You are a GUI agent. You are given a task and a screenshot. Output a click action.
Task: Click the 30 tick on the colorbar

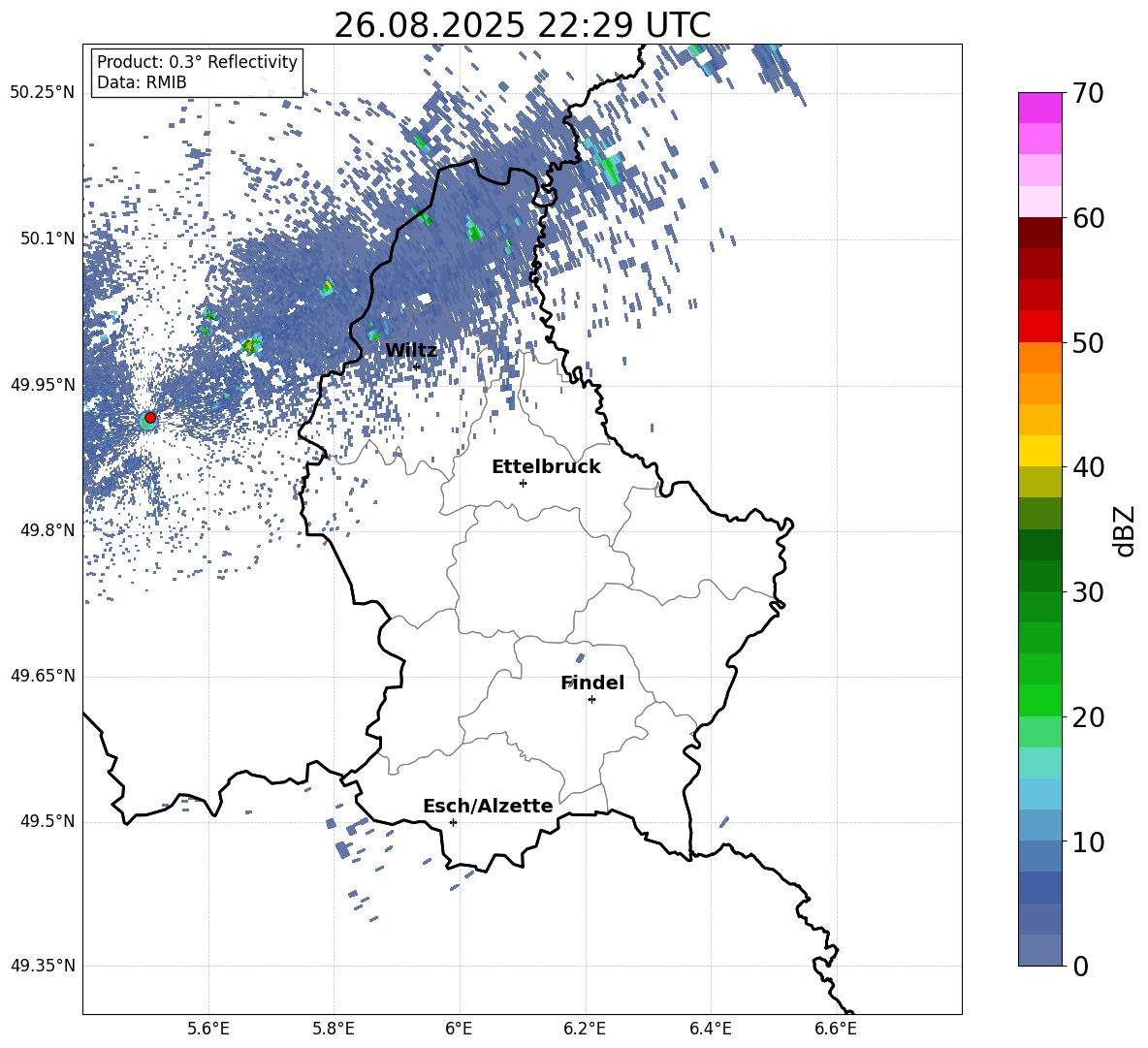pos(1088,592)
